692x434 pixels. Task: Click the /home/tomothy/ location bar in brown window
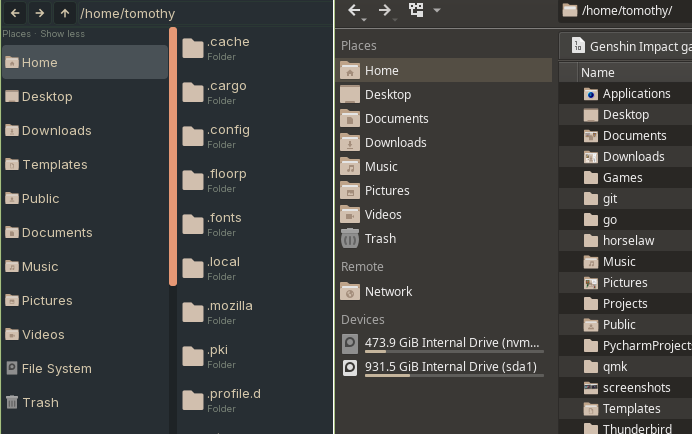click(x=626, y=11)
